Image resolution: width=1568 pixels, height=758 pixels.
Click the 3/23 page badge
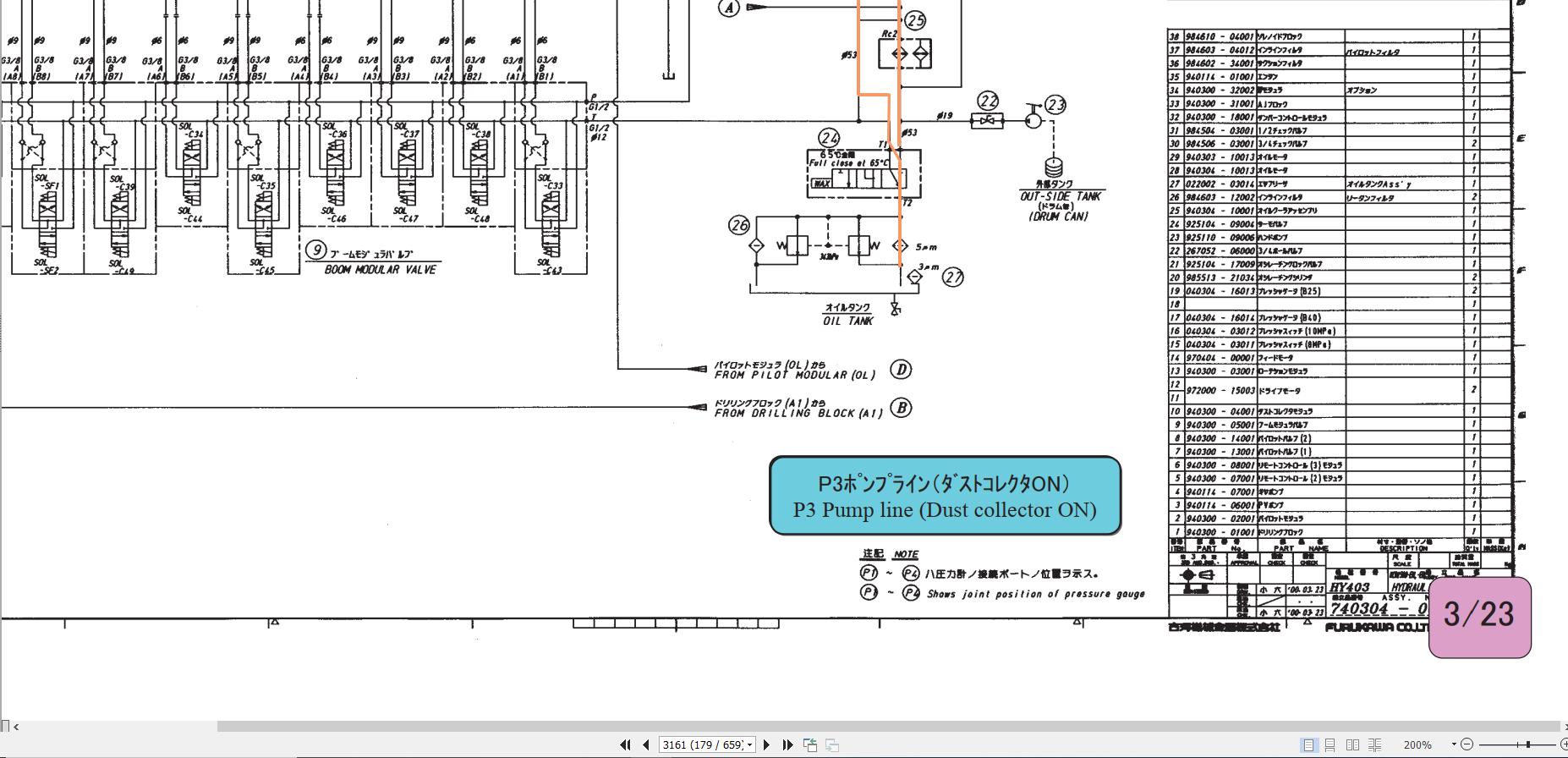(x=1479, y=617)
